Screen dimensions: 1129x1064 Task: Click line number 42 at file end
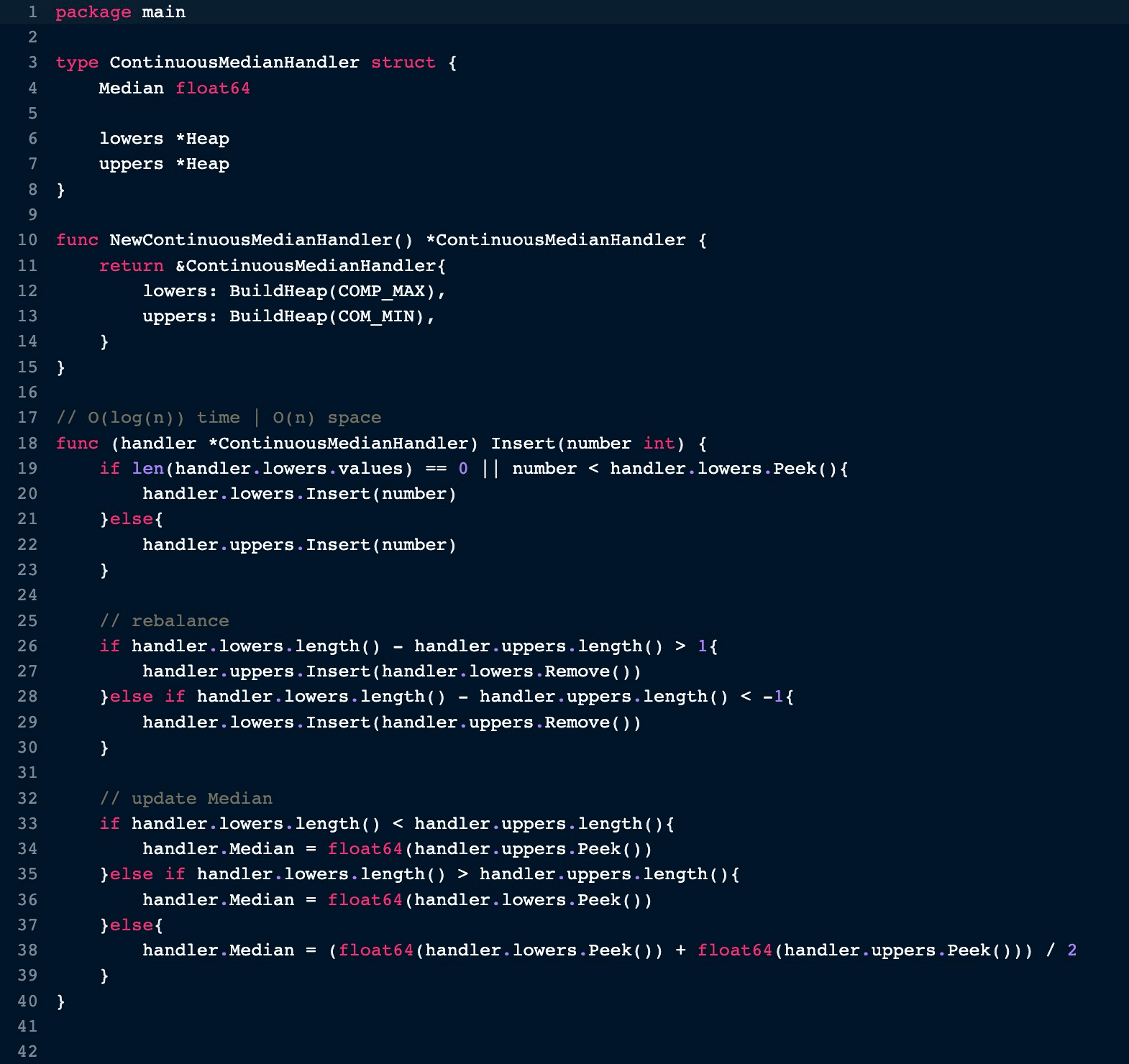coord(27,1051)
